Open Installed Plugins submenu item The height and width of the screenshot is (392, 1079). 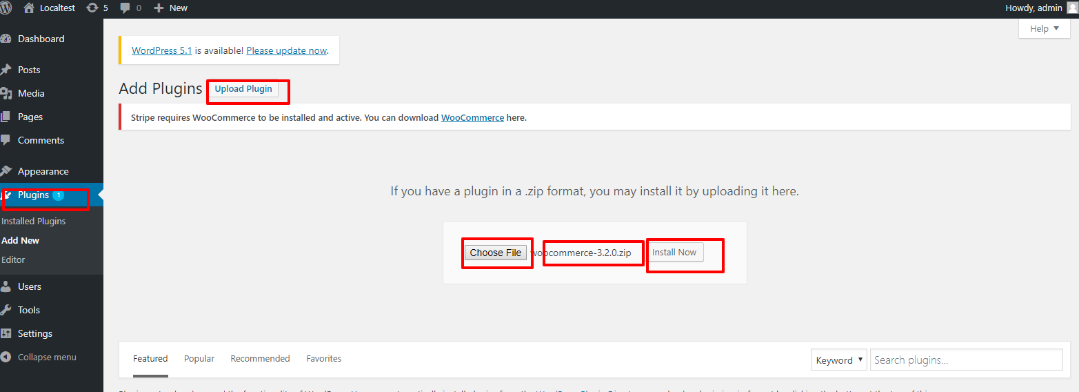click(x=34, y=221)
